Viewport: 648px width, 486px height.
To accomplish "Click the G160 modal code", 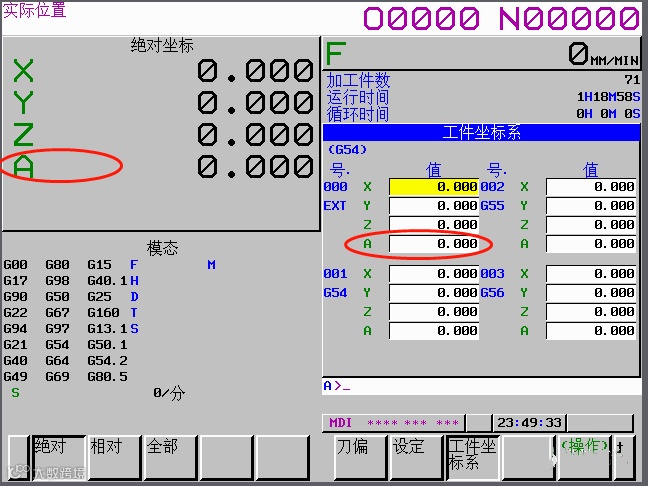I will pyautogui.click(x=103, y=312).
